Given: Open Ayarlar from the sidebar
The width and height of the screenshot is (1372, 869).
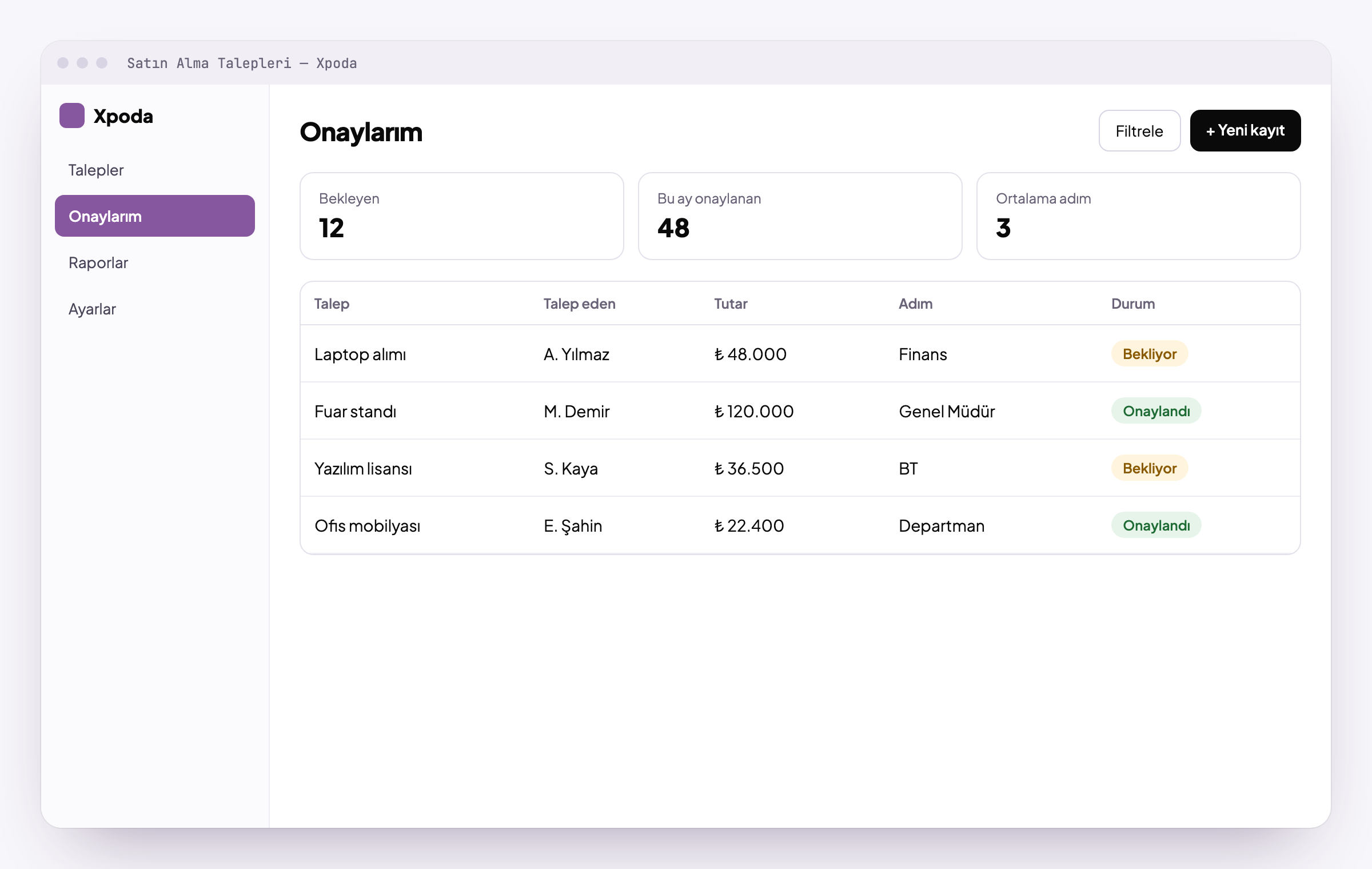Looking at the screenshot, I should 154,309.
